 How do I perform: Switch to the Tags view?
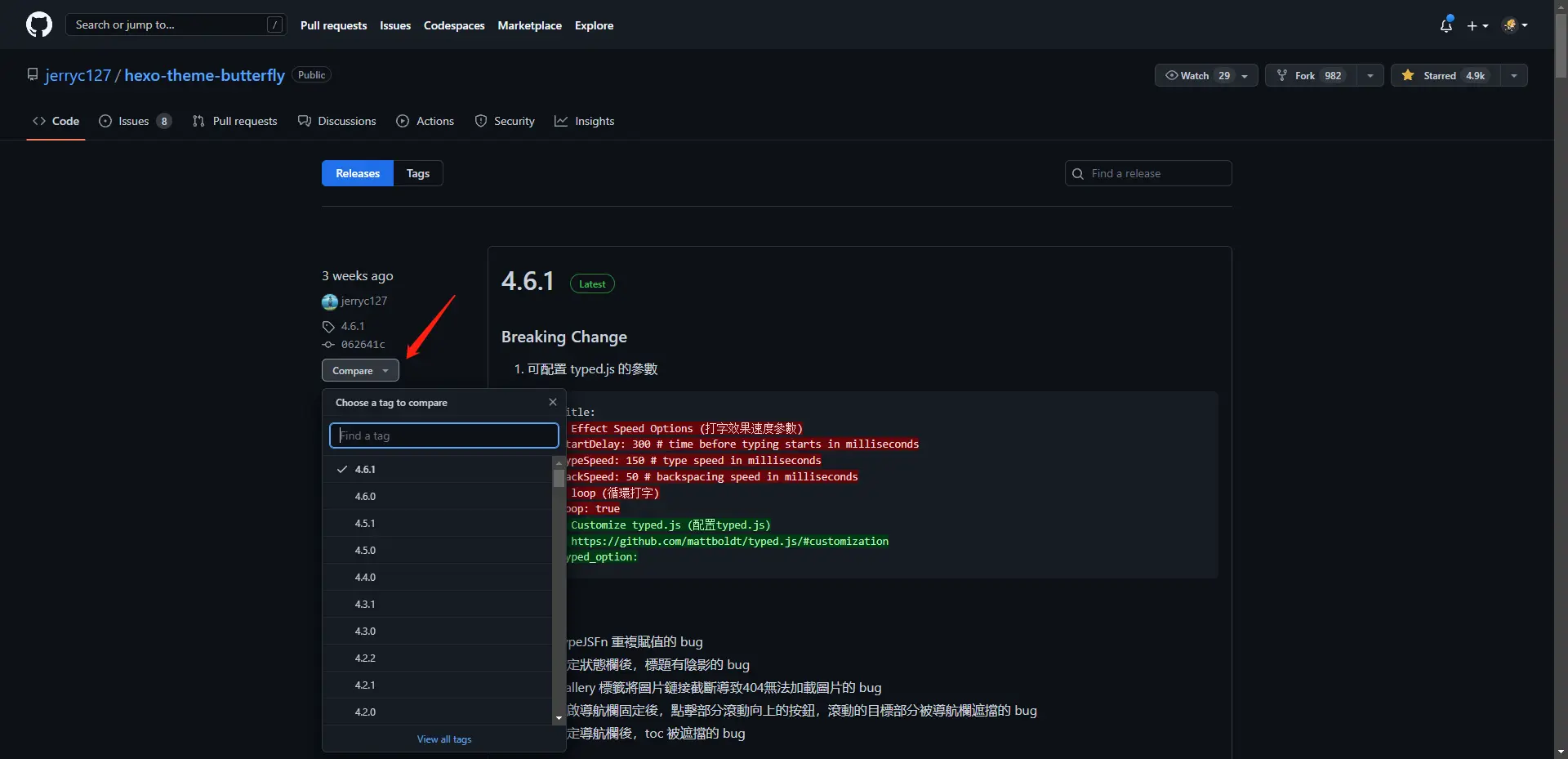coord(418,173)
